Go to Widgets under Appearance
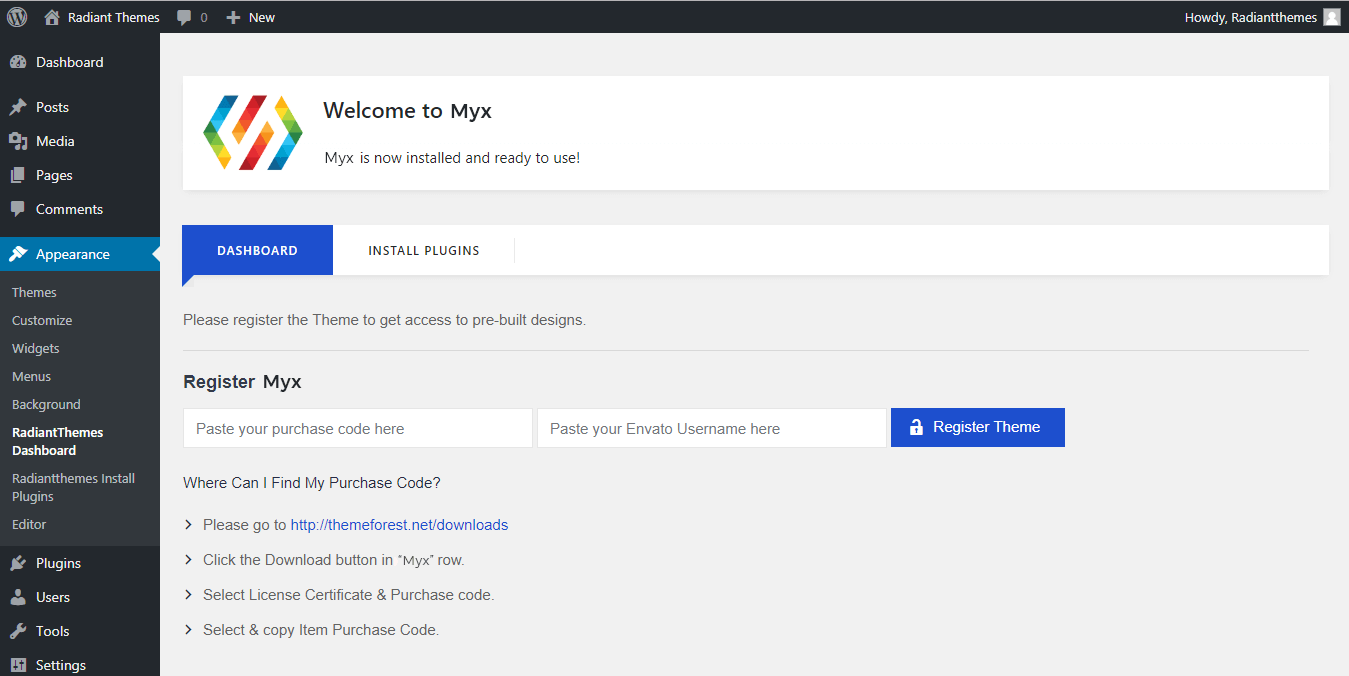The width and height of the screenshot is (1349, 676). pyautogui.click(x=36, y=349)
